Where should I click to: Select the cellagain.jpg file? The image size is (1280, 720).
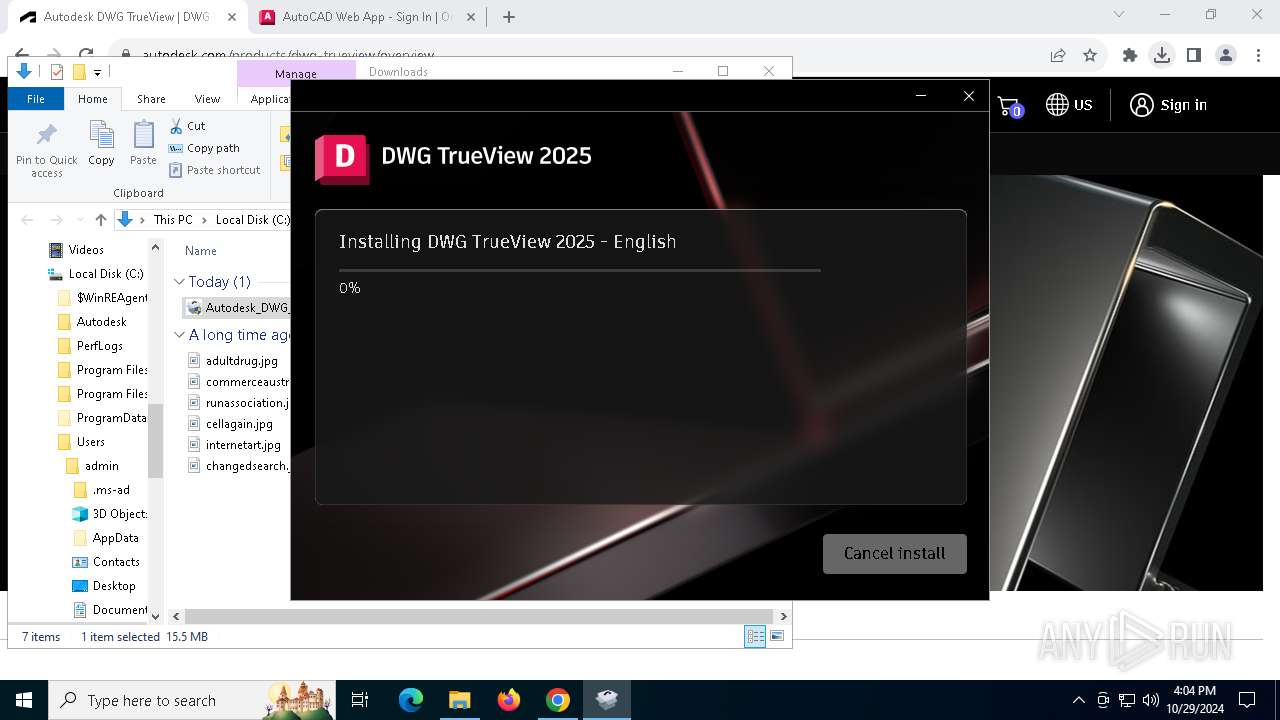(239, 424)
